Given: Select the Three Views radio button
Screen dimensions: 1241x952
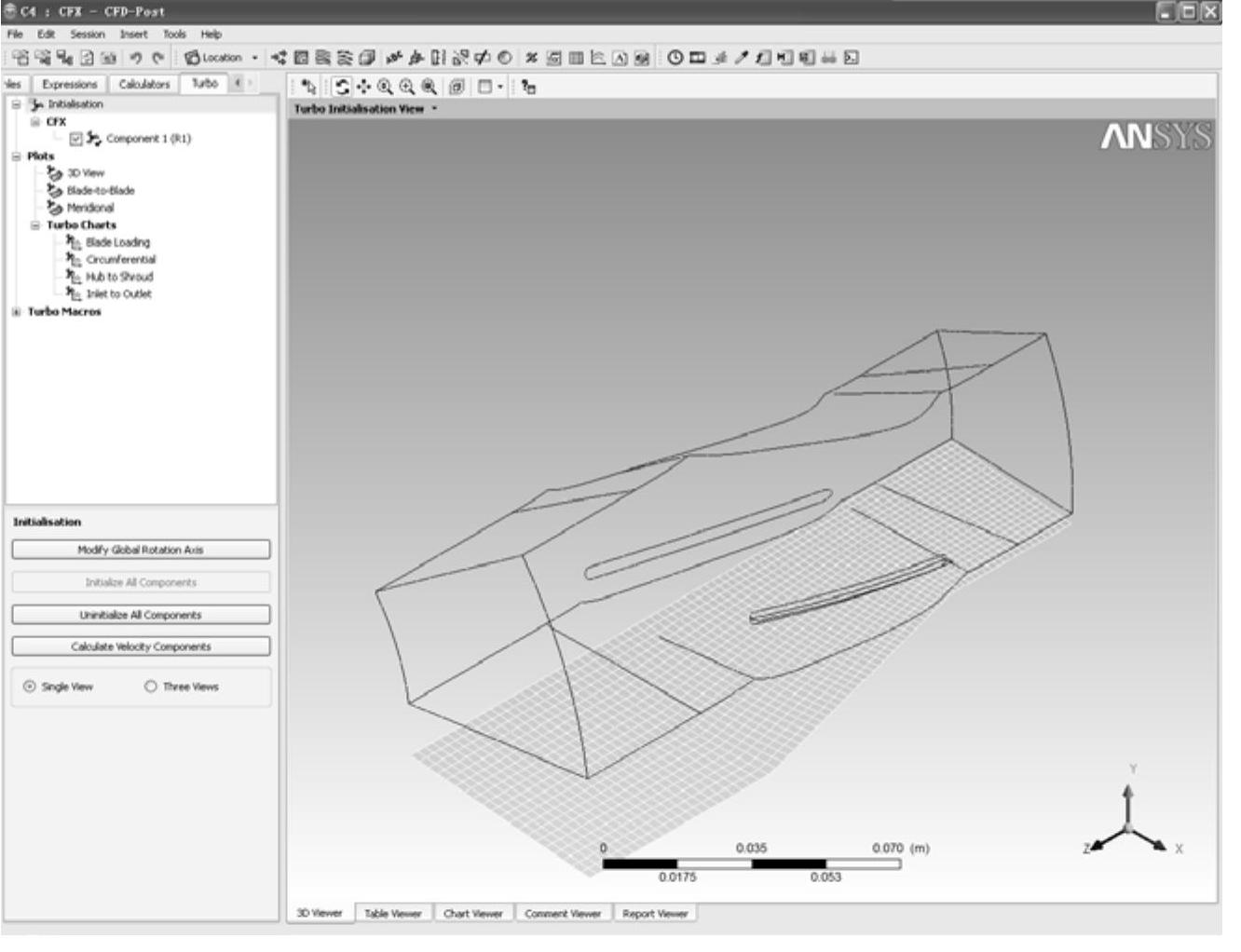Looking at the screenshot, I should coord(150,687).
